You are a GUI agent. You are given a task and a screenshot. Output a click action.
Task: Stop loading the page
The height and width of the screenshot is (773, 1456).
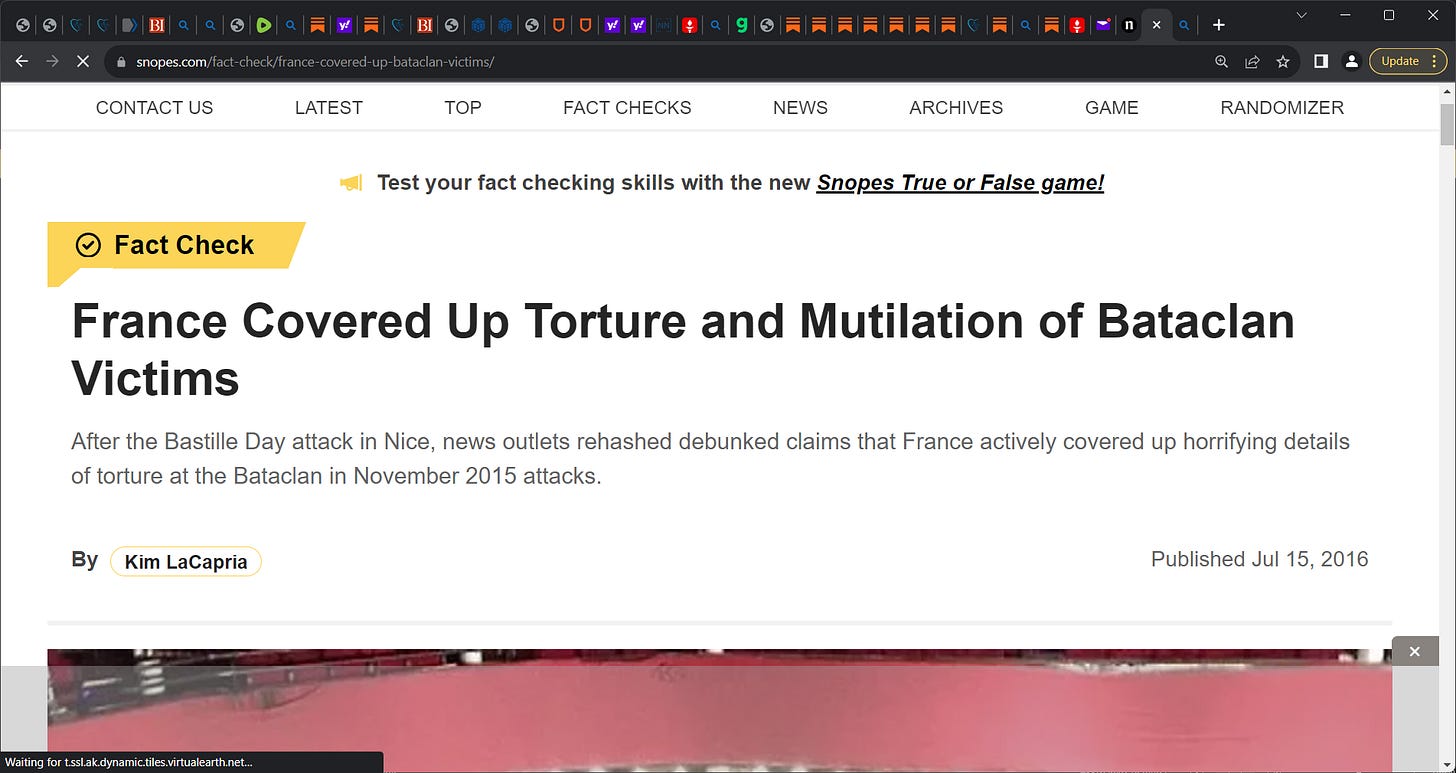click(x=82, y=61)
